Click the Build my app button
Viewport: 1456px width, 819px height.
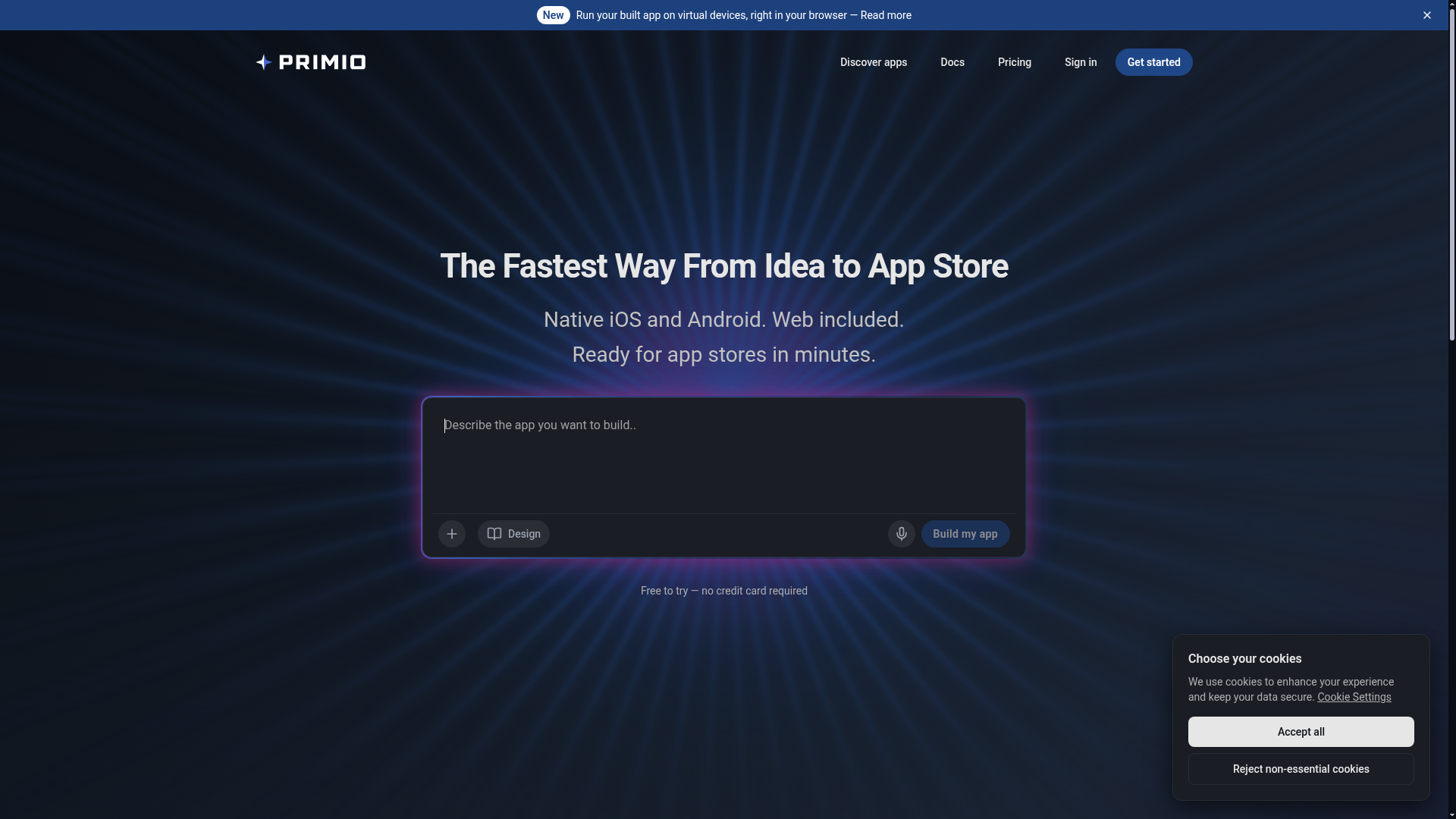[x=965, y=534]
